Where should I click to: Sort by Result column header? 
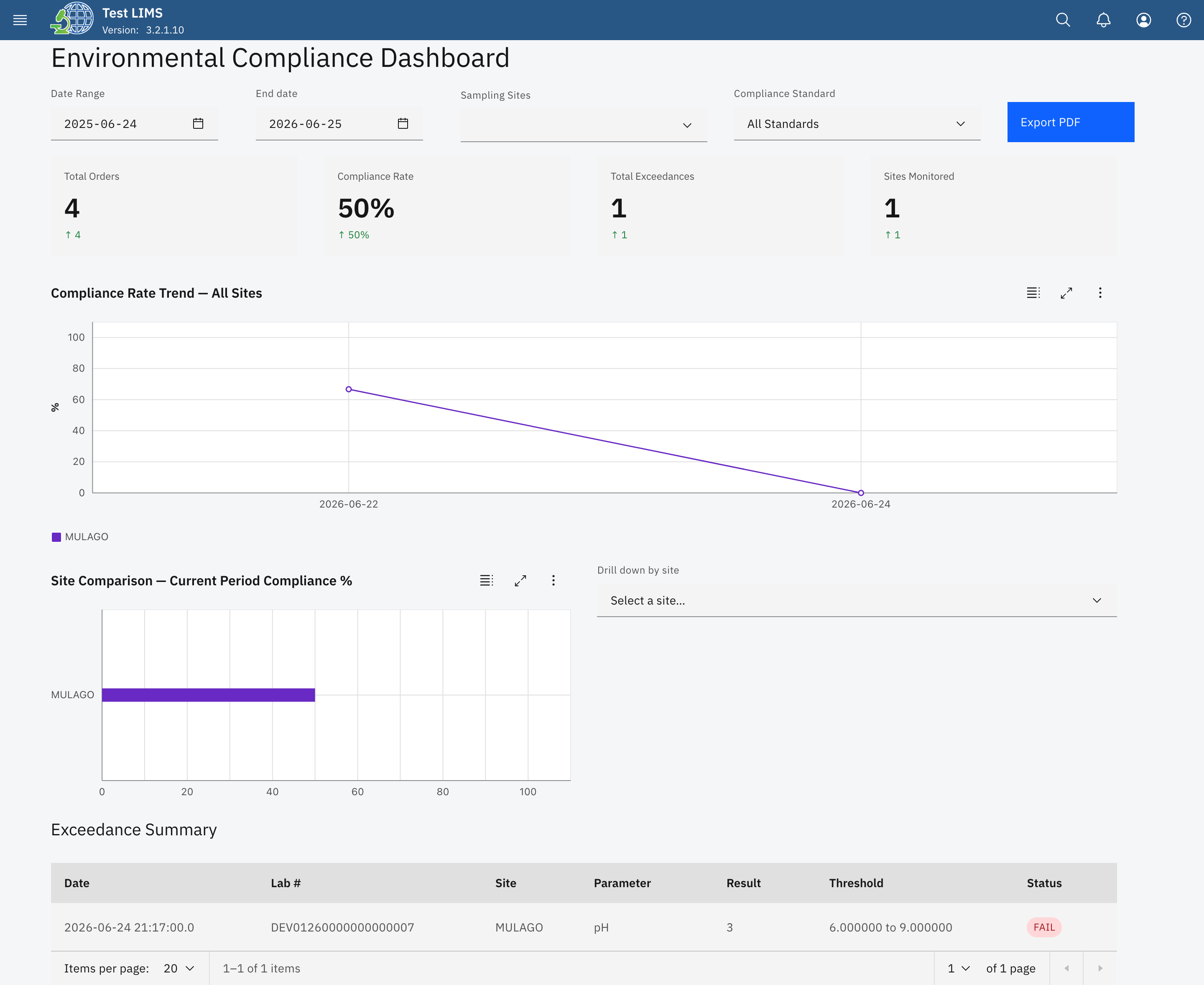(x=743, y=883)
